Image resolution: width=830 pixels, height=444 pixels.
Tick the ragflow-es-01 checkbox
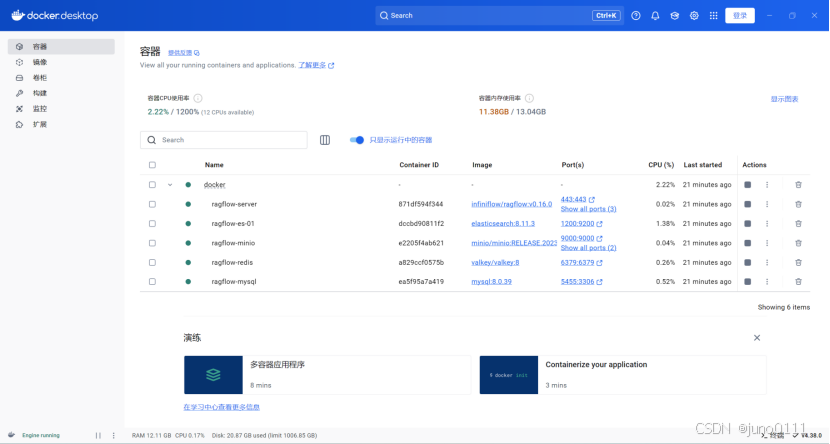click(x=152, y=224)
